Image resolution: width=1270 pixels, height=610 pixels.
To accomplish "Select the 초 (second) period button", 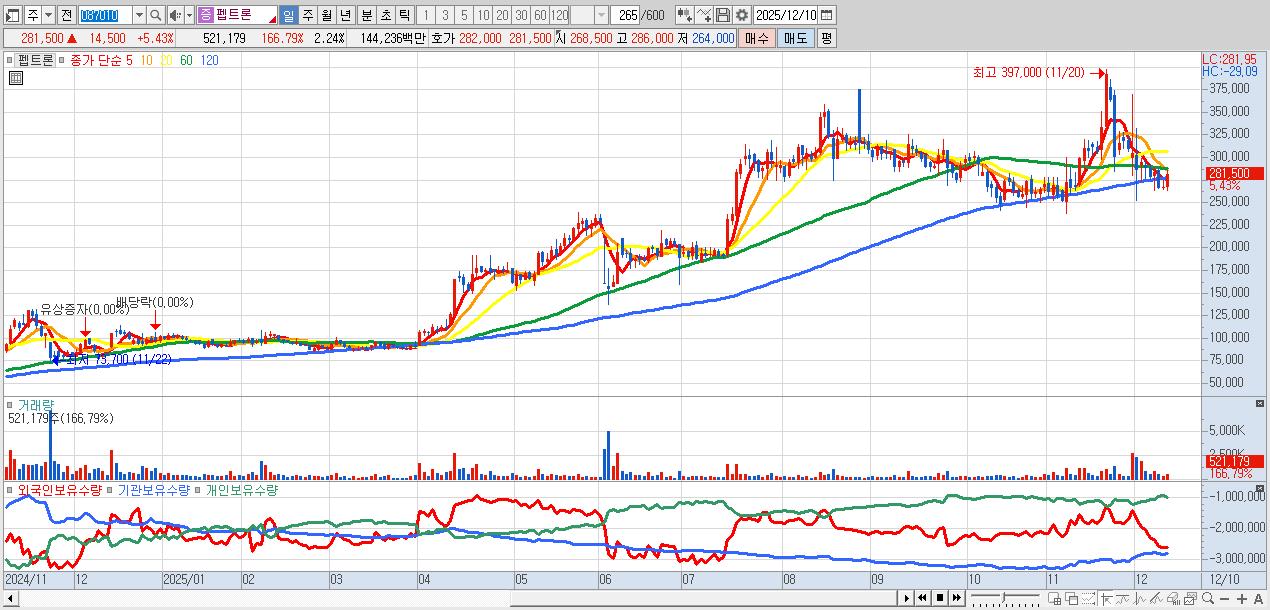I will tap(385, 15).
